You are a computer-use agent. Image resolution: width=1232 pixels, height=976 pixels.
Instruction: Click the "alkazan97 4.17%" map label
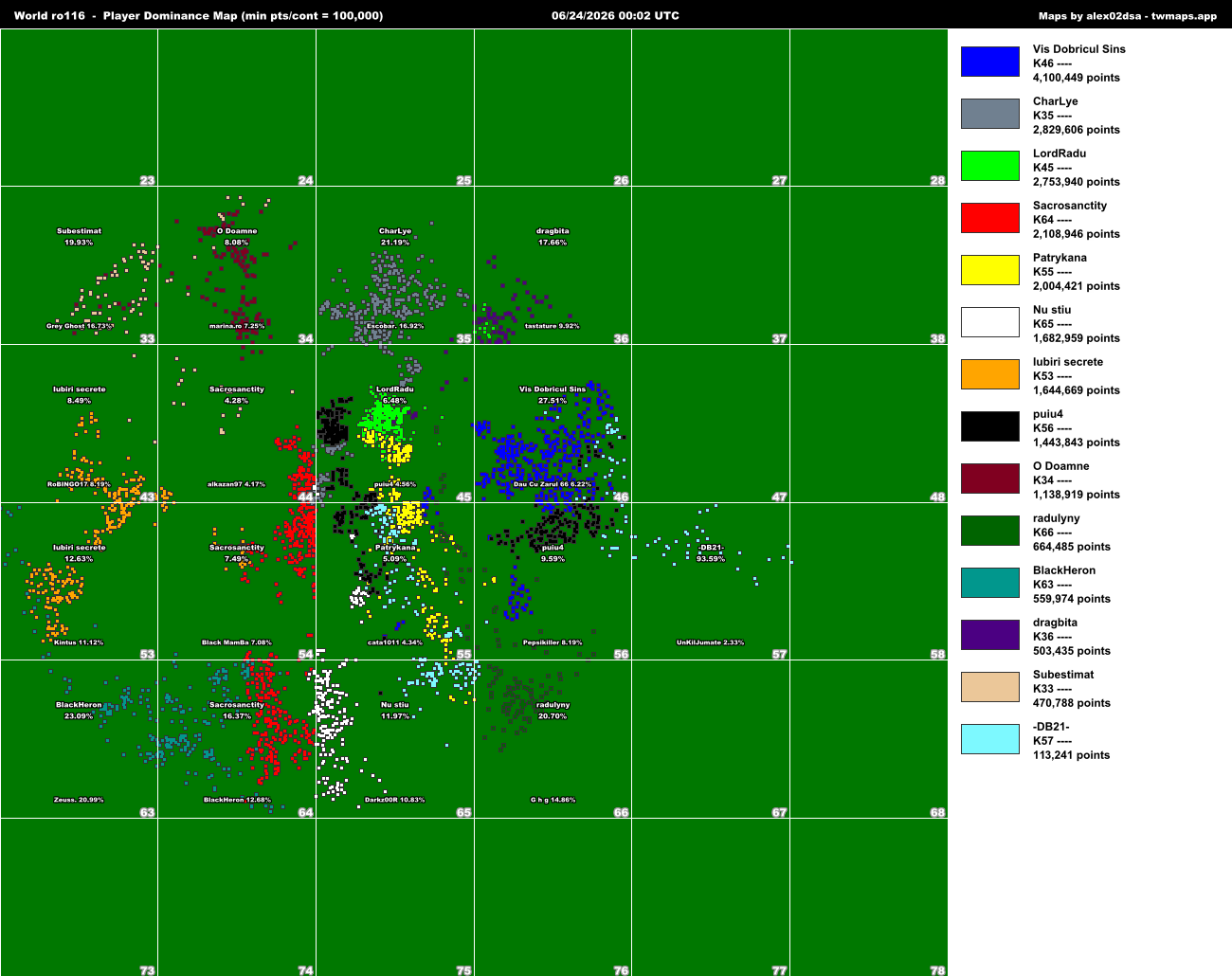coord(237,484)
